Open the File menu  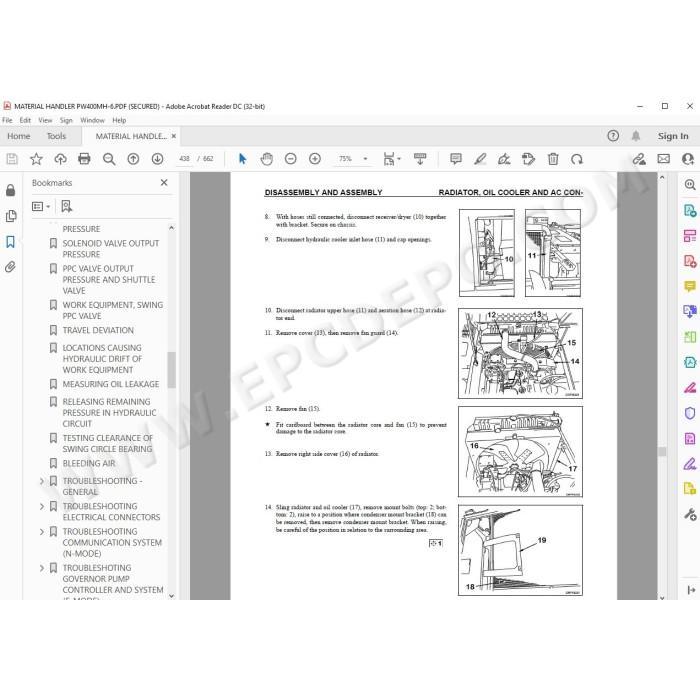[7, 120]
